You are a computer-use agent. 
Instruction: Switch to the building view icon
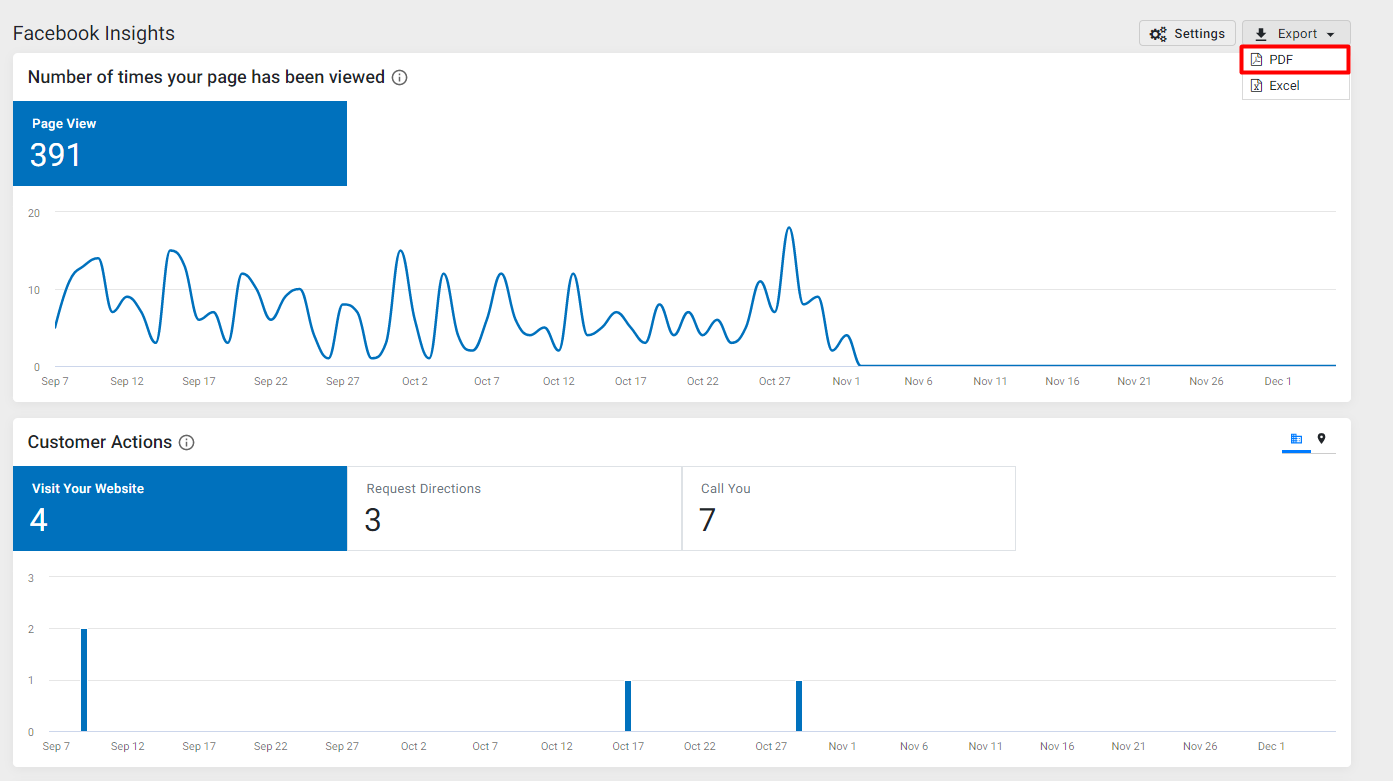coord(1296,439)
